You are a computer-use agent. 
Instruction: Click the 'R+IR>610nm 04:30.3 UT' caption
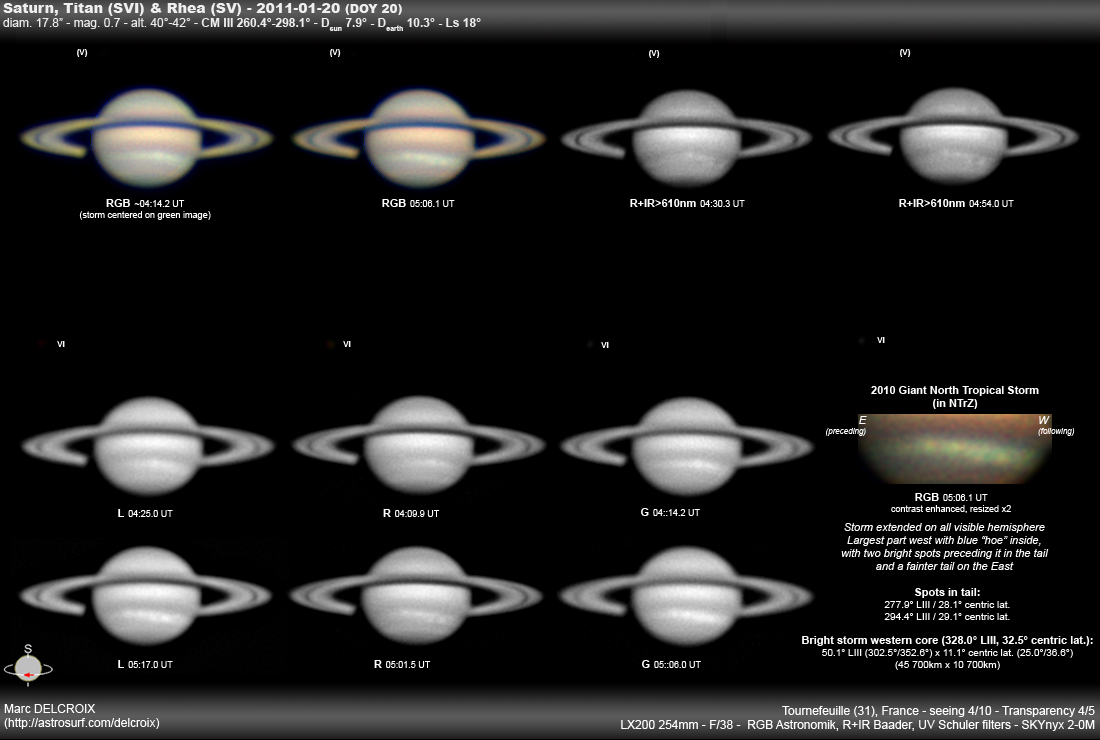click(687, 203)
